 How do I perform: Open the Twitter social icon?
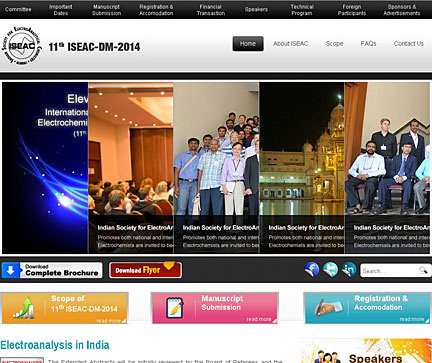[331, 270]
